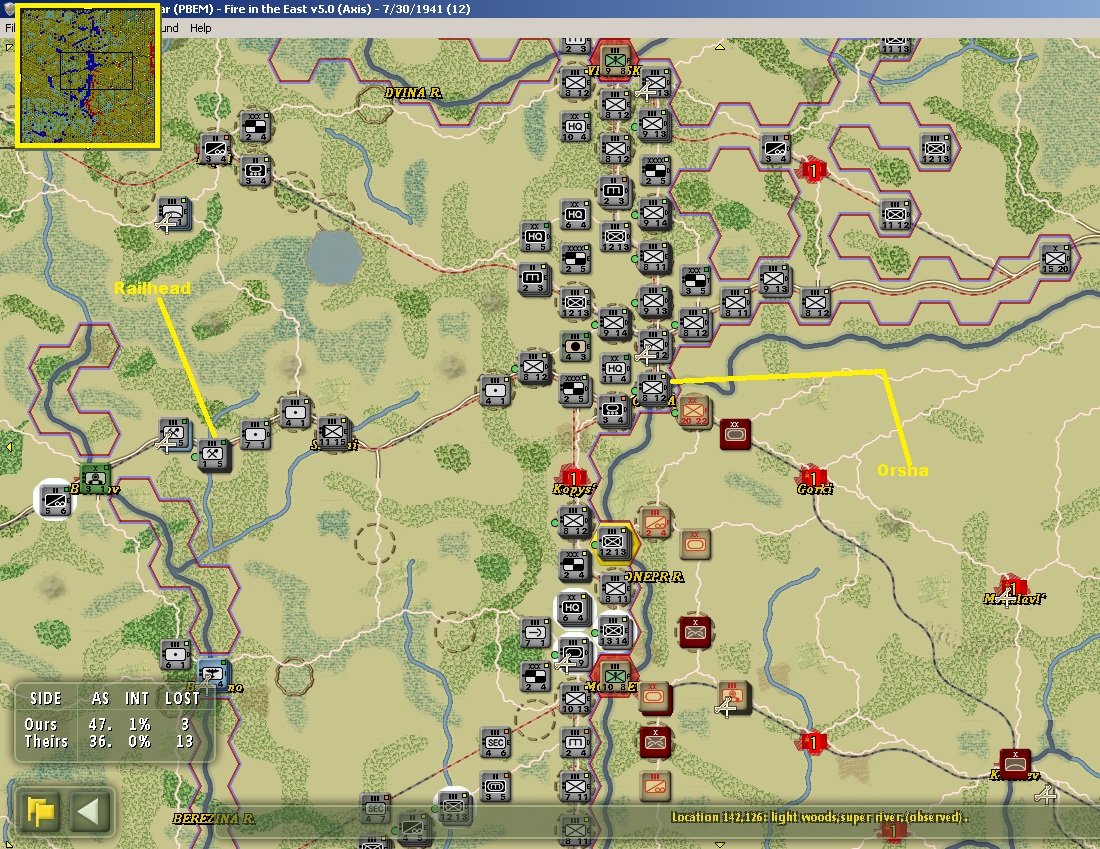This screenshot has width=1100, height=849.
Task: Select the tan Soviet unit with plane marker
Action: pyautogui.click(x=734, y=697)
